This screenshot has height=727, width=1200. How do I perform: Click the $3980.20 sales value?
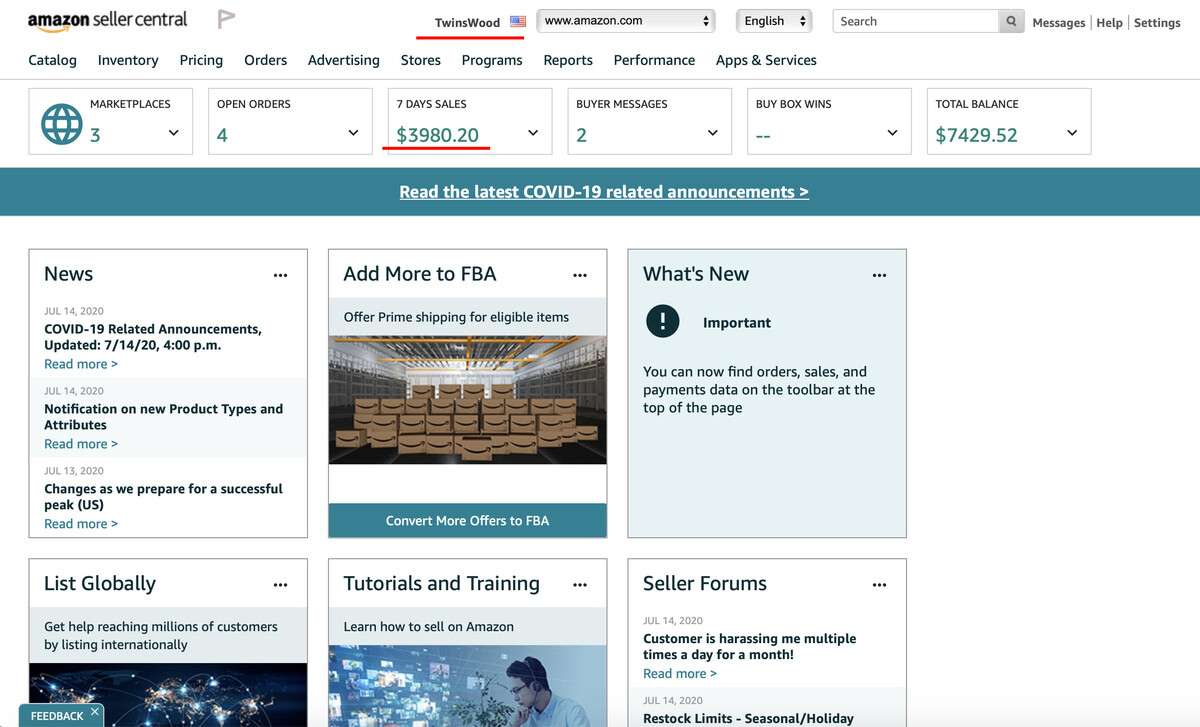point(437,135)
